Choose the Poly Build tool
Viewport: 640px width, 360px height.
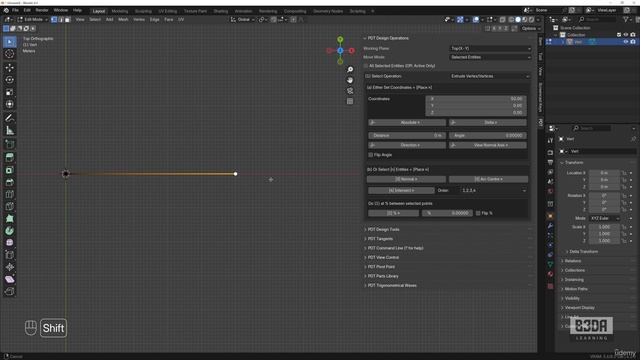pyautogui.click(x=9, y=219)
